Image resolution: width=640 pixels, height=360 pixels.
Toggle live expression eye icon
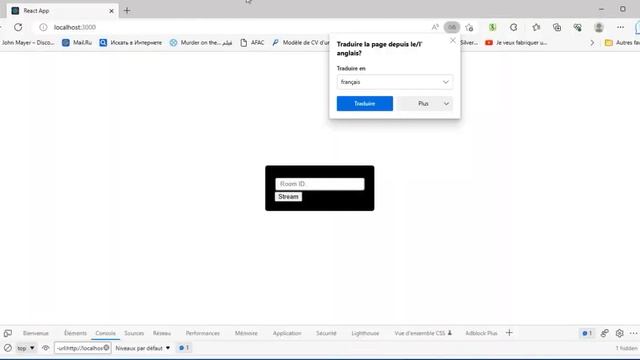[x=45, y=348]
